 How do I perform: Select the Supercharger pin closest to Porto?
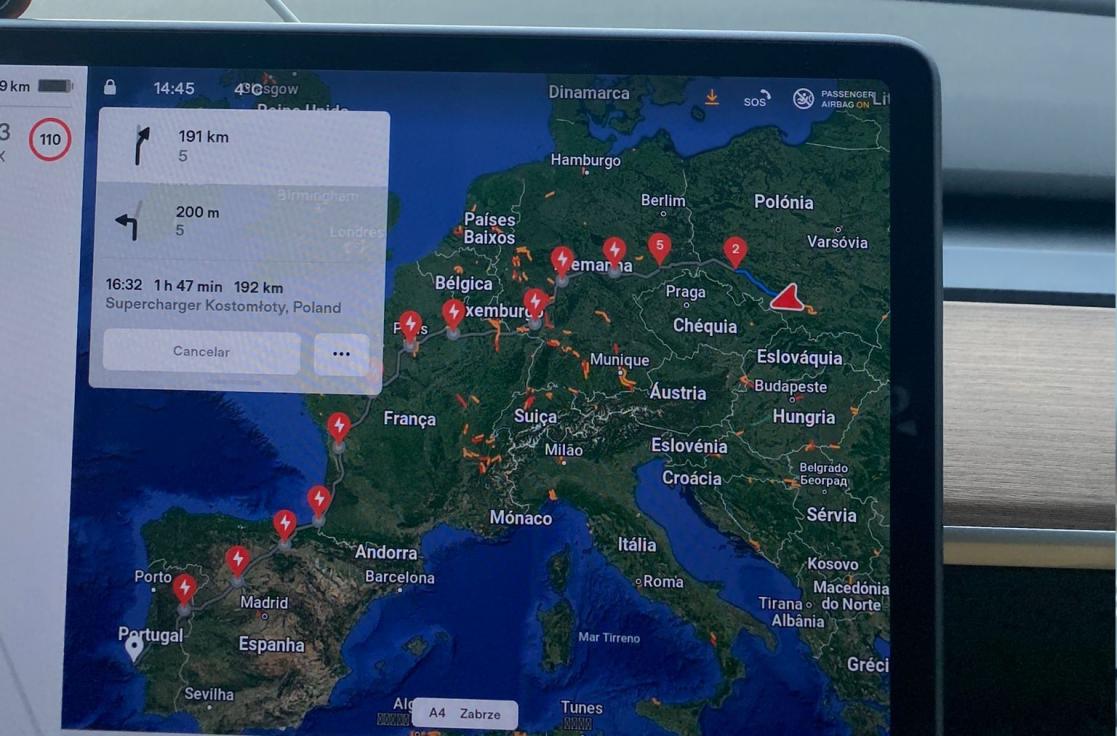coord(184,588)
